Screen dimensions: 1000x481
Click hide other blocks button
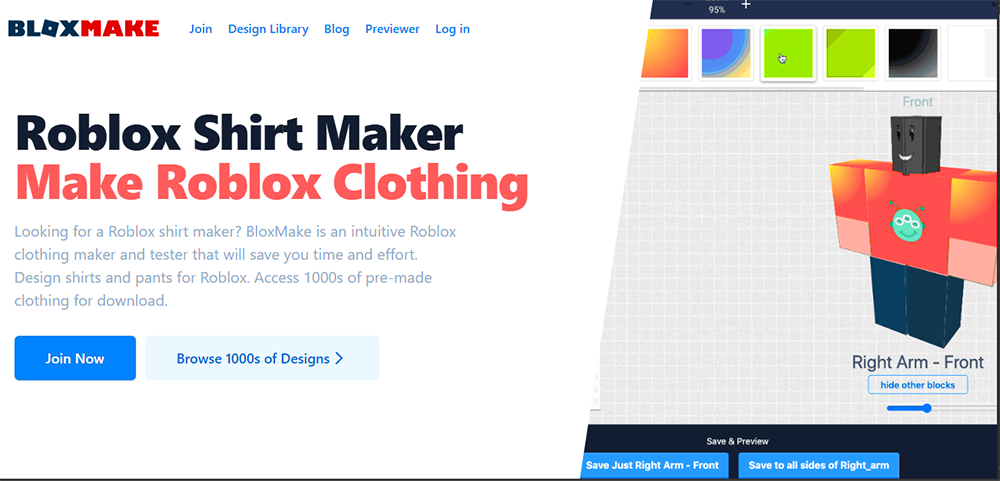tap(918, 385)
